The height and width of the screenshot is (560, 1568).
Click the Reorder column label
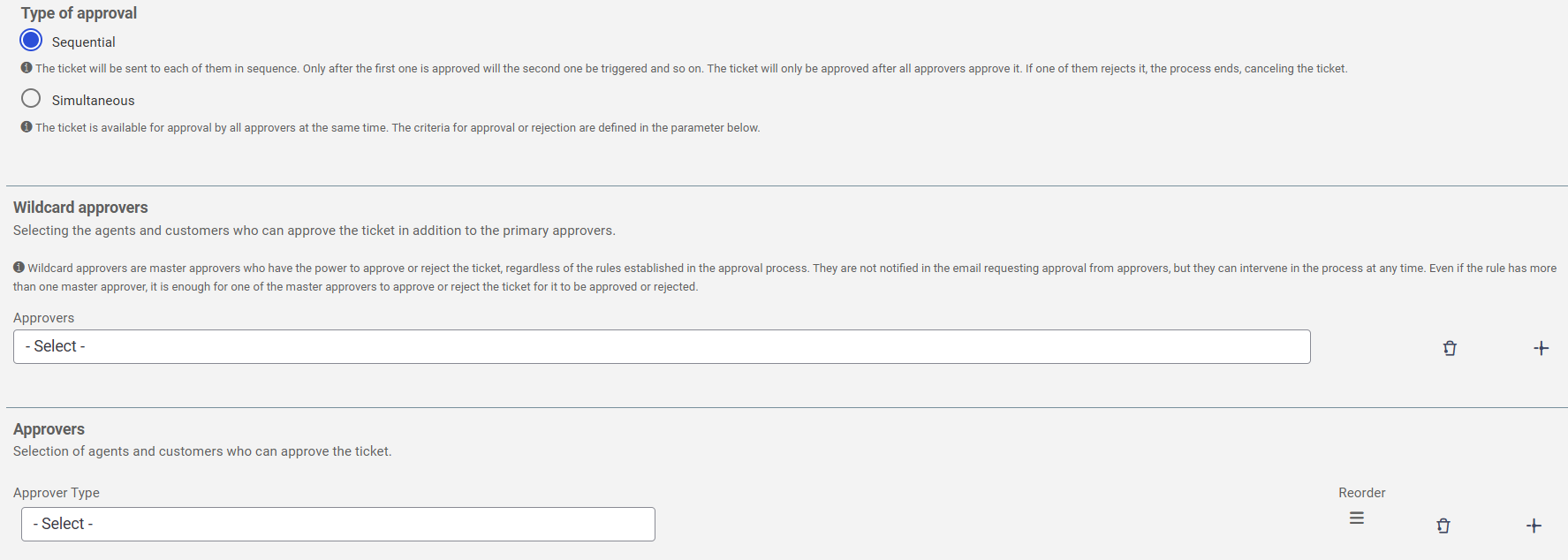tap(1361, 493)
